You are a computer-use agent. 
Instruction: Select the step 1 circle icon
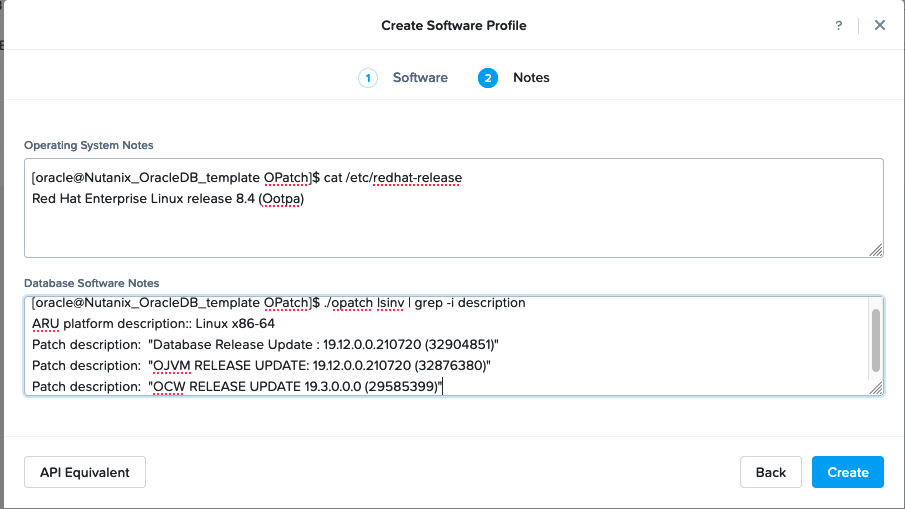point(368,78)
